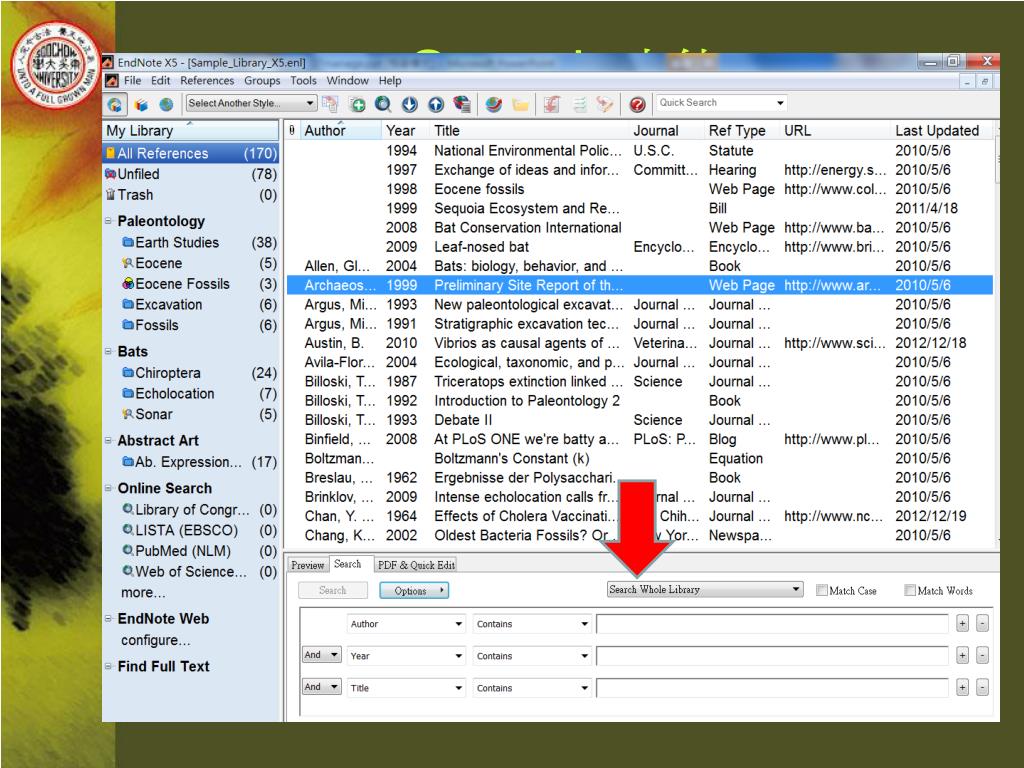This screenshot has height=768, width=1024.
Task: Open the Contains dropdown beside Author field
Action: point(532,624)
